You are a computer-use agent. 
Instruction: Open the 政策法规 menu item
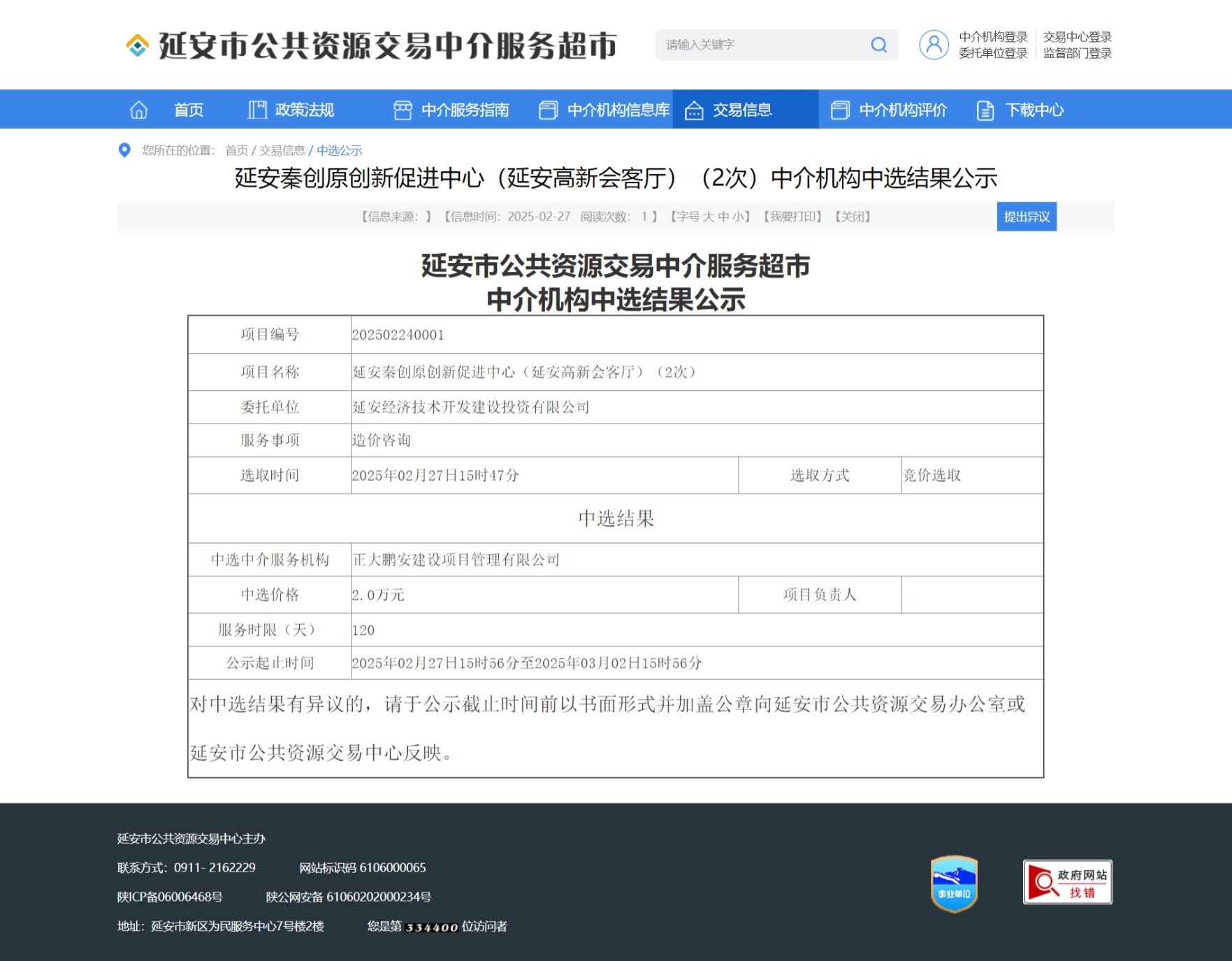coord(304,110)
